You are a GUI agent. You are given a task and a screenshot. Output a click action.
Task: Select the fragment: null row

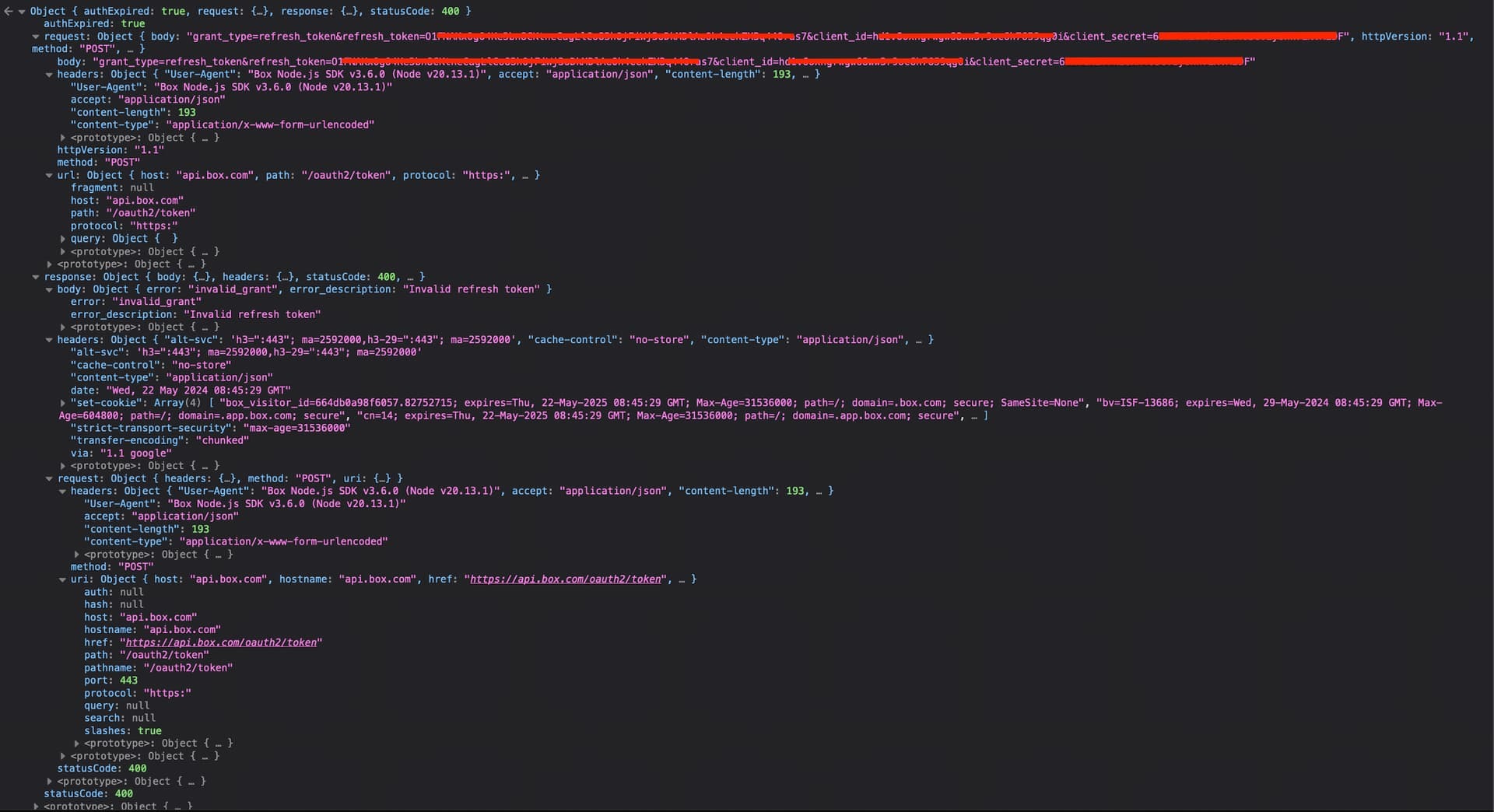click(112, 188)
